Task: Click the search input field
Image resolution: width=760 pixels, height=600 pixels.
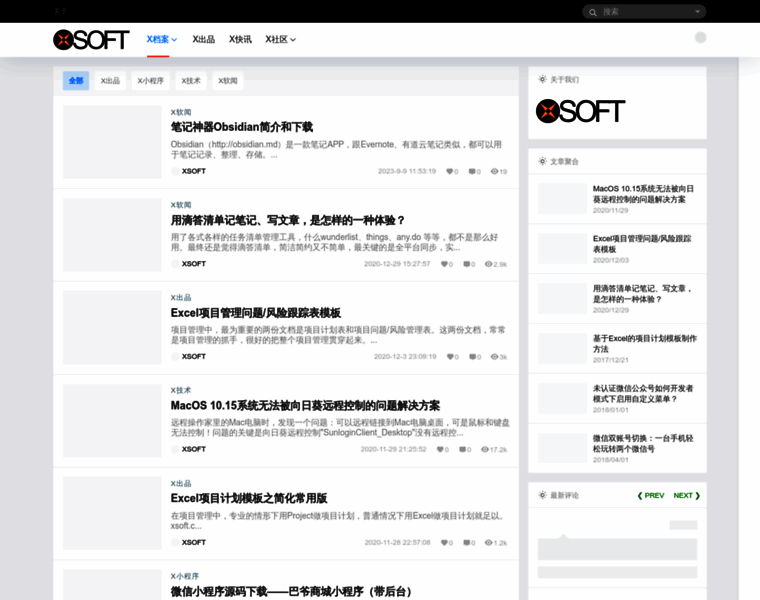Action: click(x=645, y=12)
